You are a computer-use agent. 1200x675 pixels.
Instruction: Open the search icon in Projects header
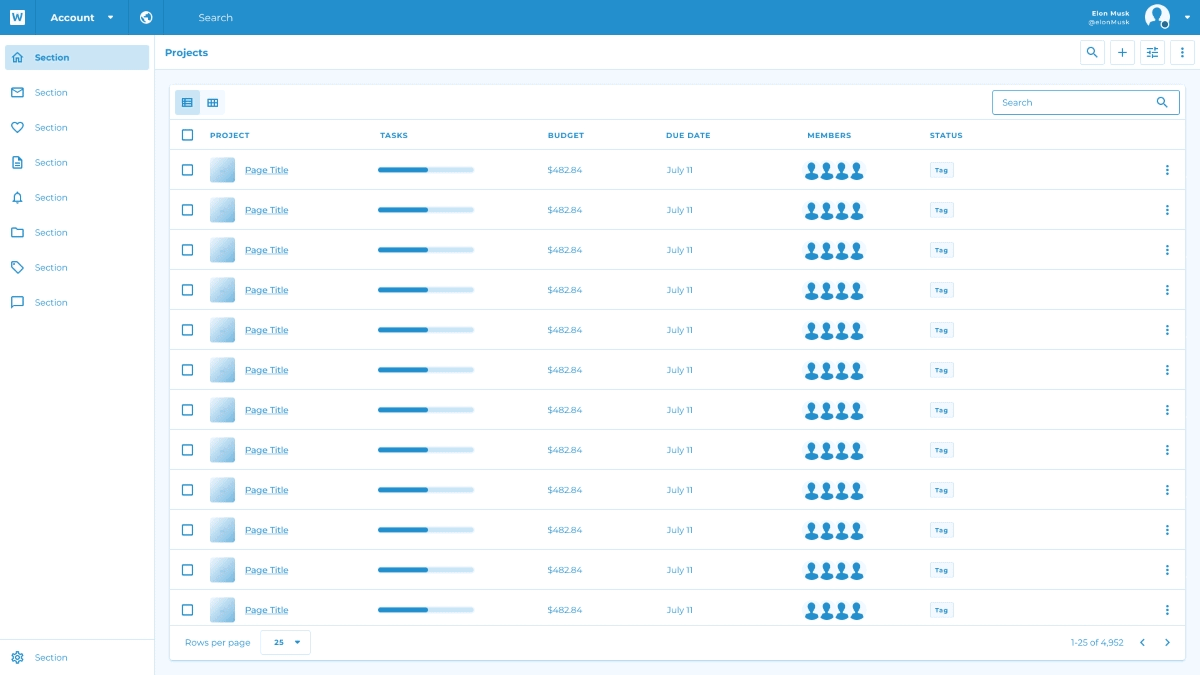1092,52
